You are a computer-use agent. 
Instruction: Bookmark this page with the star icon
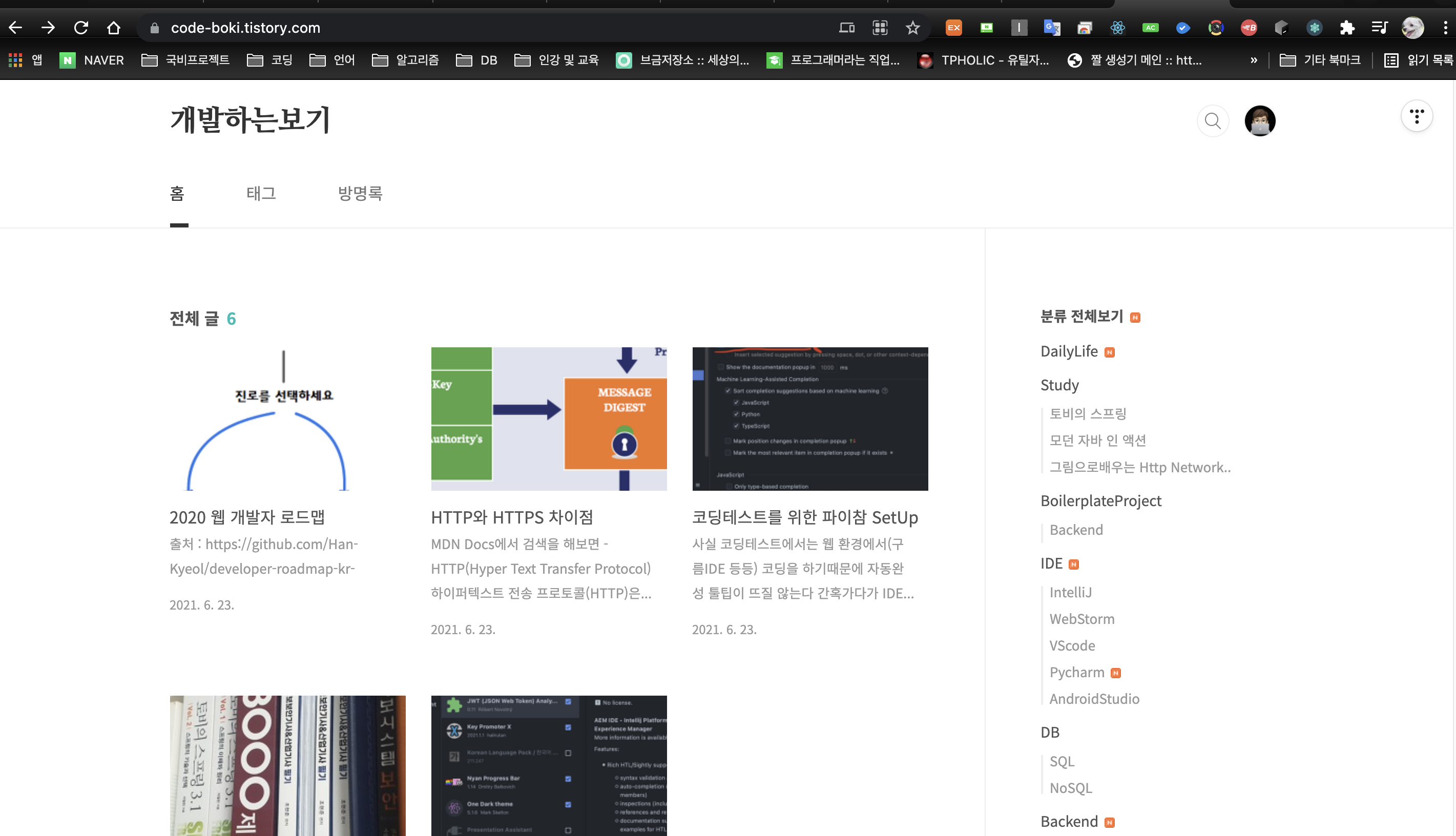pos(912,28)
